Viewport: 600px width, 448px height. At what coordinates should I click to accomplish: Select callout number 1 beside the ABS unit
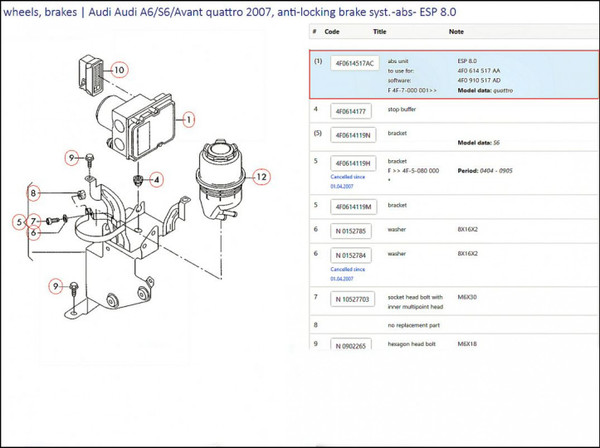point(188,120)
